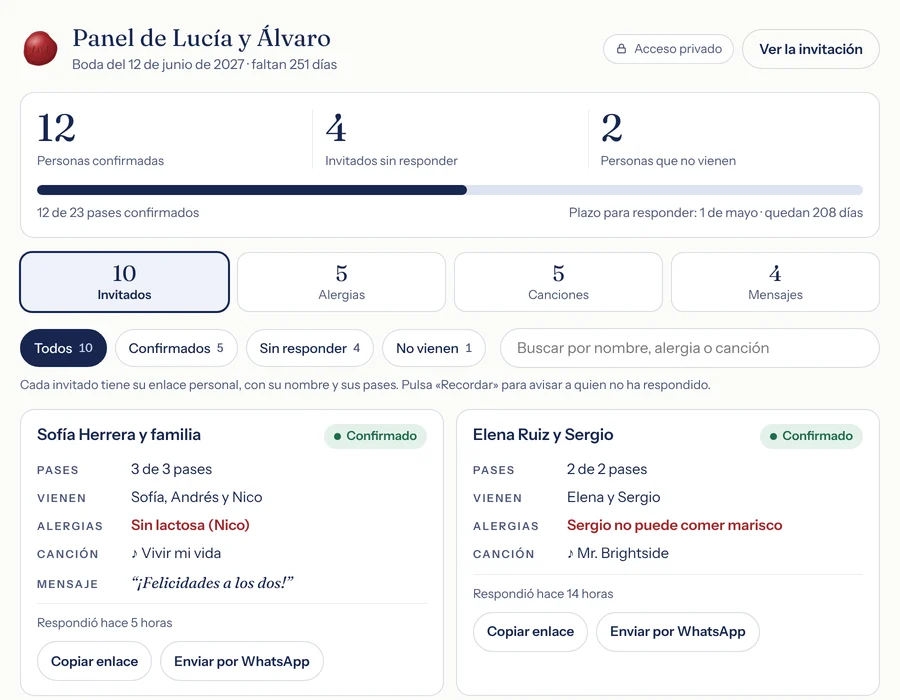
Task: Send Elena Ruiz invitation by WhatsApp
Action: click(x=678, y=631)
